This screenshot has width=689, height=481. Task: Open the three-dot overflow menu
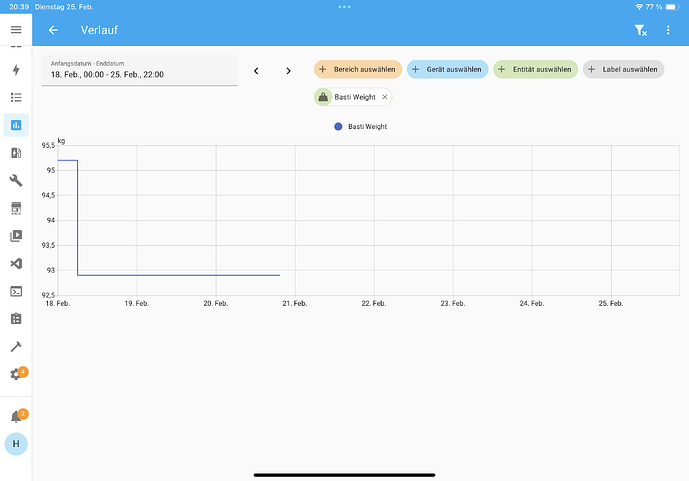pos(668,31)
